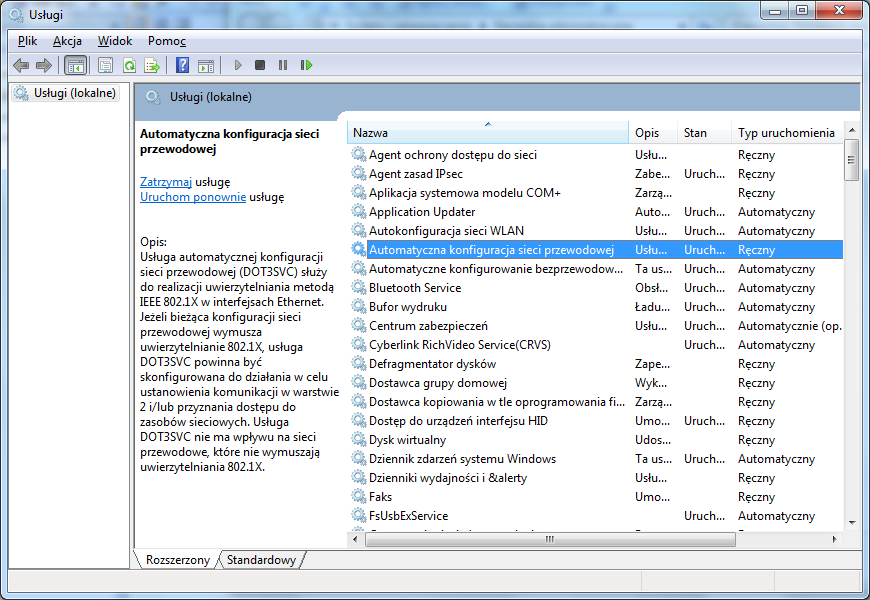This screenshot has height=600, width=870.
Task: Sort by Typ uruchomienia column header
Action: point(785,133)
